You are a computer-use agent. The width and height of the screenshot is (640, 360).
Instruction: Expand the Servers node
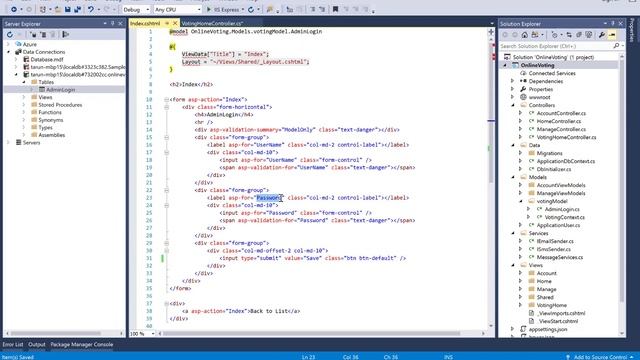pyautogui.click(x=9, y=142)
